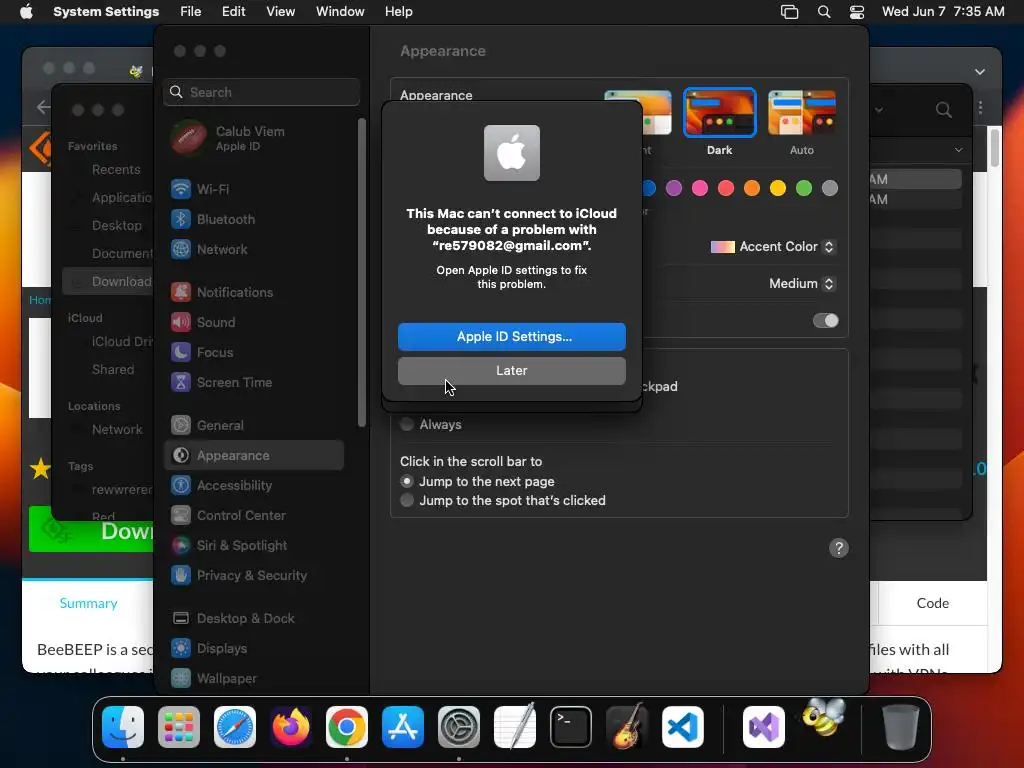The height and width of the screenshot is (768, 1024).
Task: Choose the pink accent color
Action: [700, 188]
